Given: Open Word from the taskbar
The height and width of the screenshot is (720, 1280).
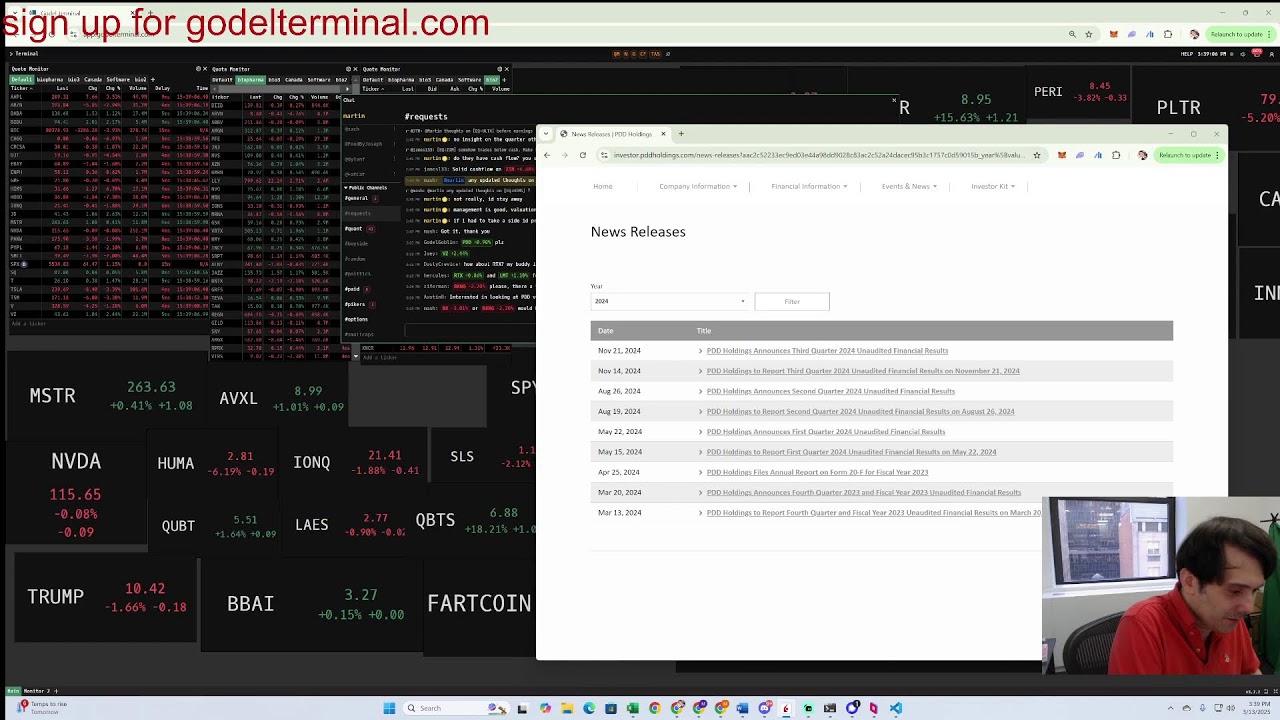Looking at the screenshot, I should click(x=742, y=708).
